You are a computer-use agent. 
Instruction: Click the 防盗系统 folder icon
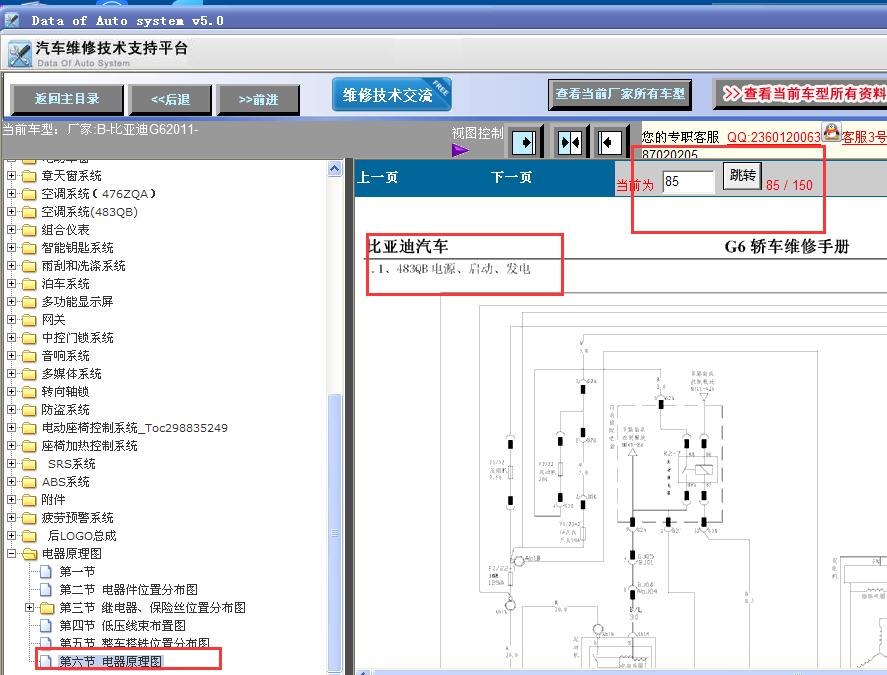coord(29,410)
